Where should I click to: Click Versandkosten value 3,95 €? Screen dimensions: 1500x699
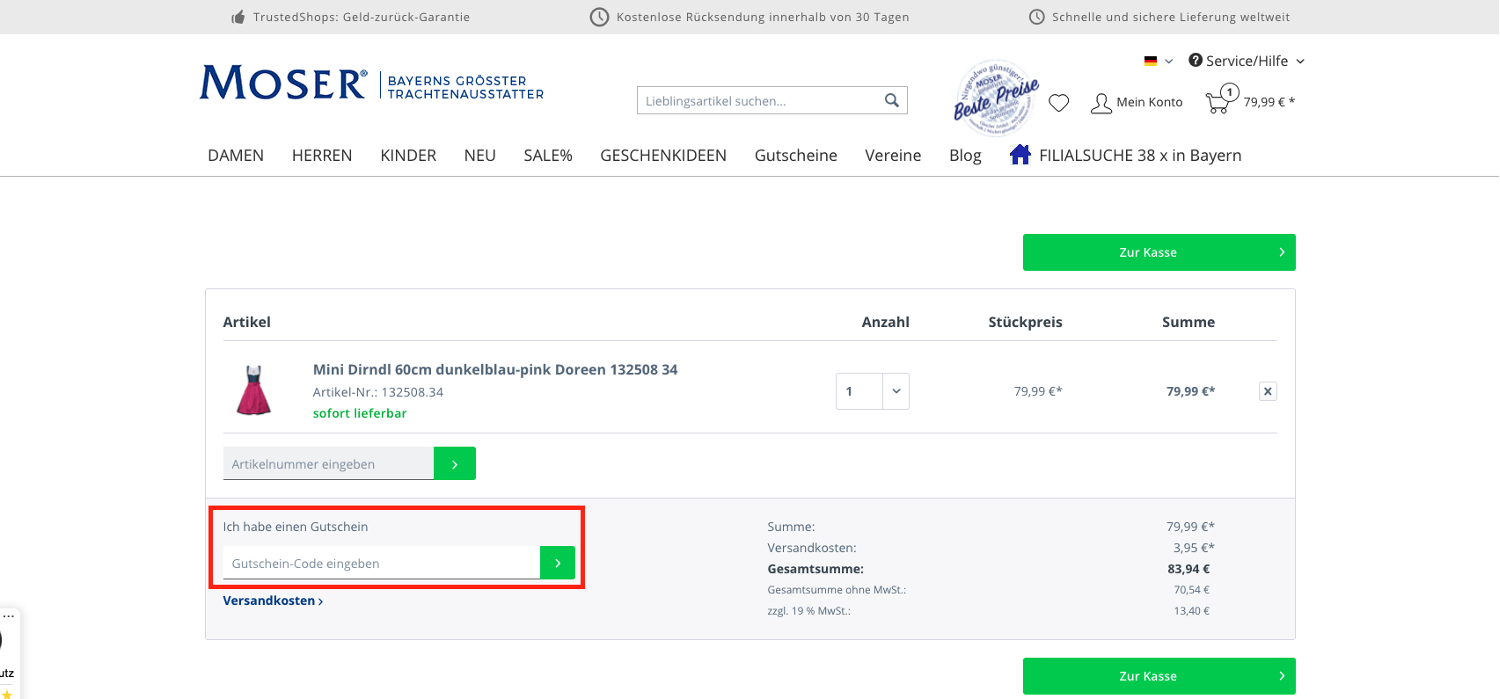tap(1194, 547)
